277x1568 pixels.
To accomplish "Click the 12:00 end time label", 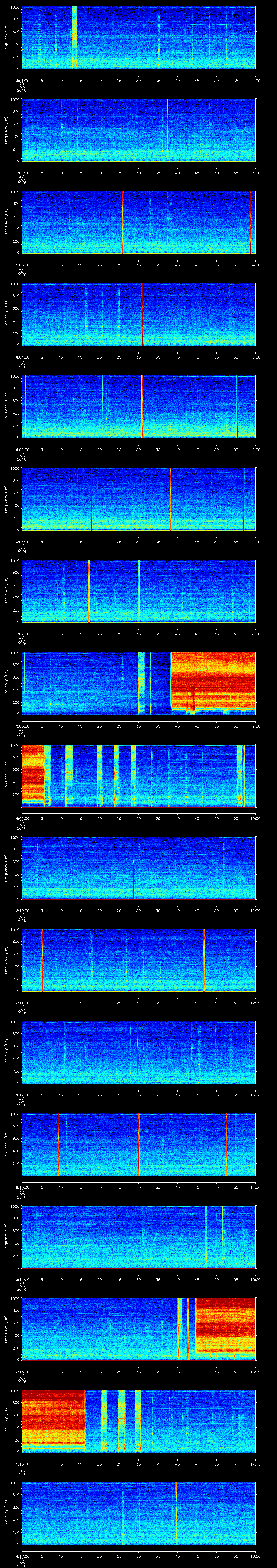I will (x=256, y=1003).
